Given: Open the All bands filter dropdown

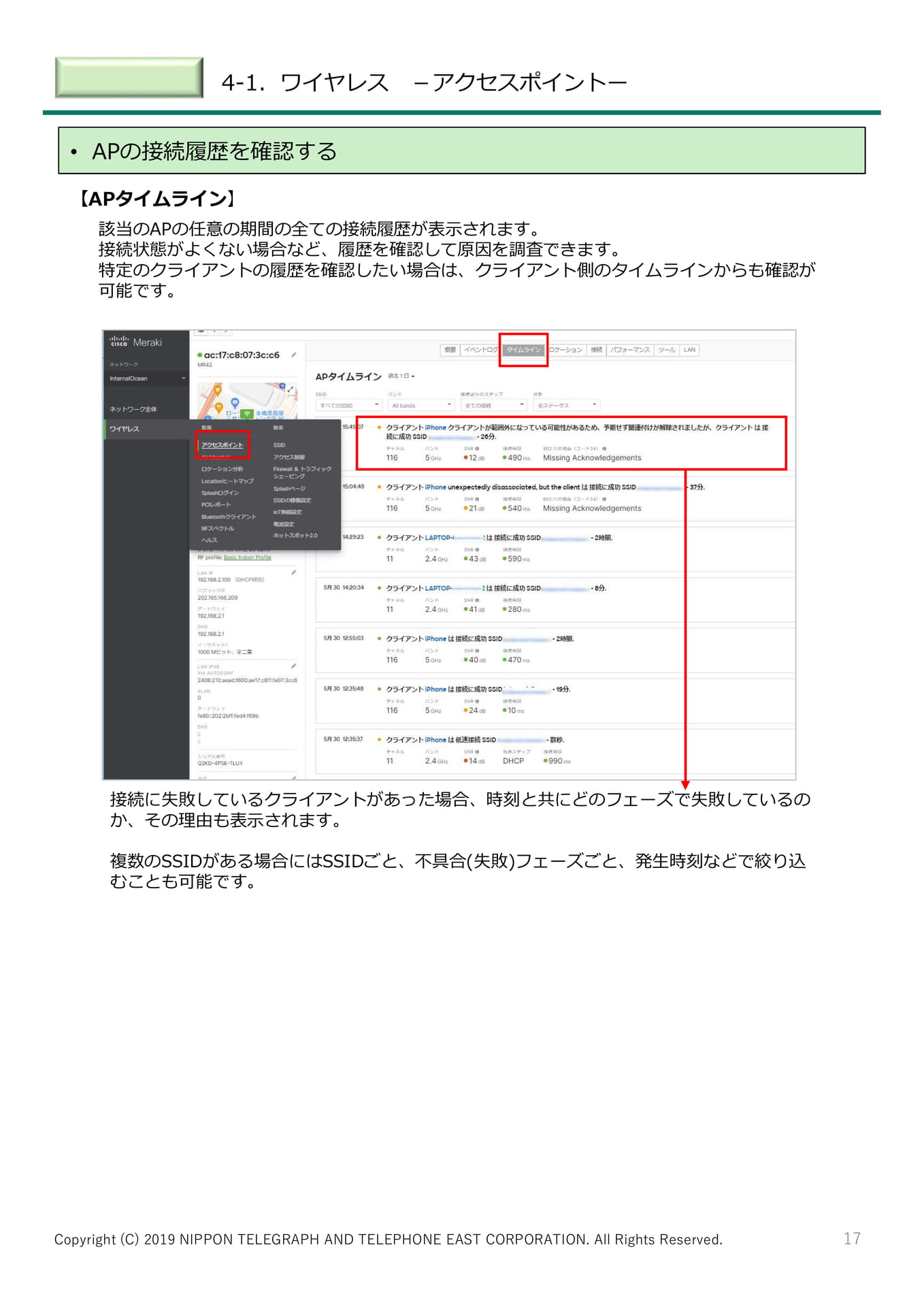Looking at the screenshot, I should (x=420, y=405).
